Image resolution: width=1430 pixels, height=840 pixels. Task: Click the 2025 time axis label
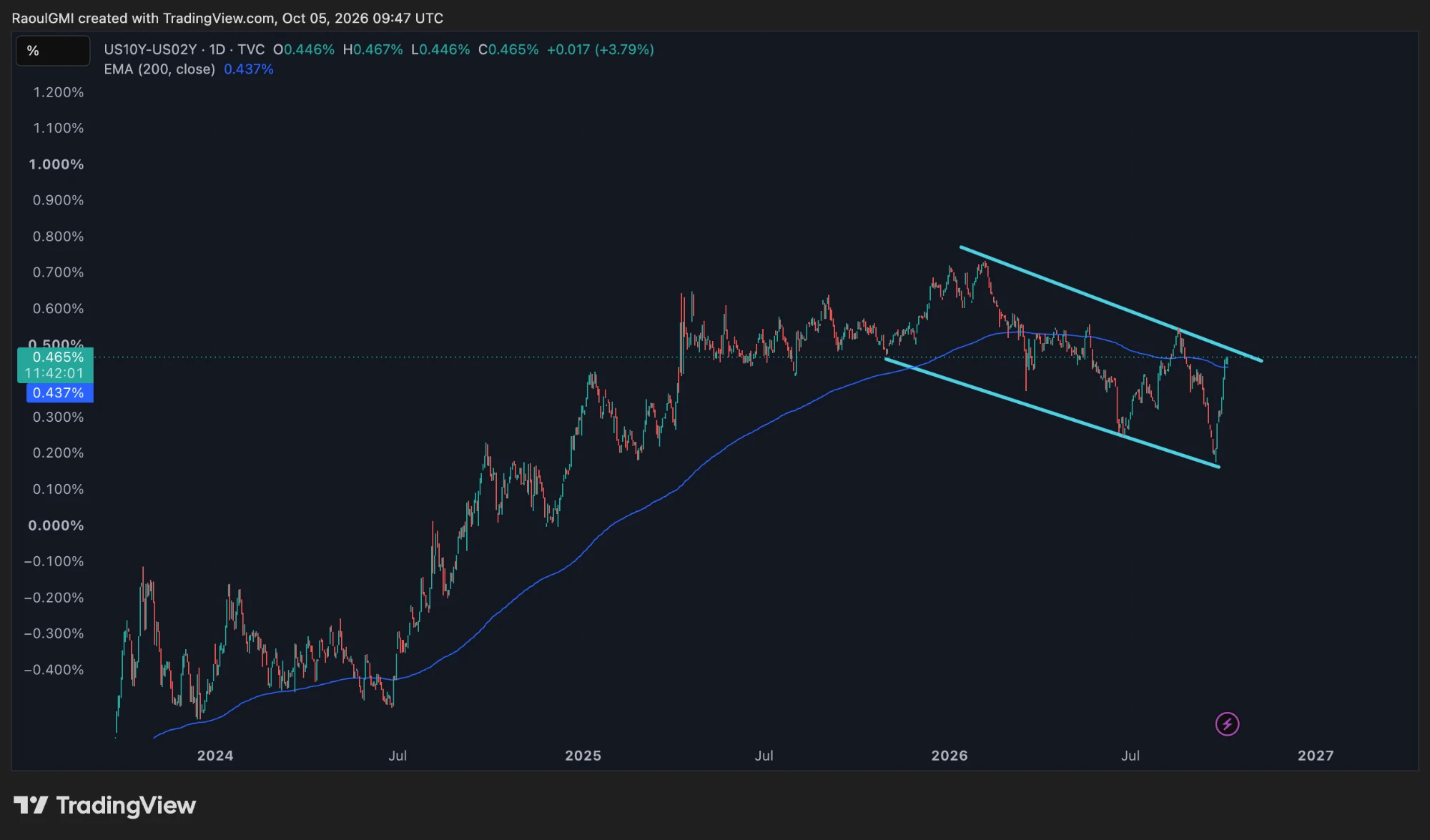(x=583, y=756)
